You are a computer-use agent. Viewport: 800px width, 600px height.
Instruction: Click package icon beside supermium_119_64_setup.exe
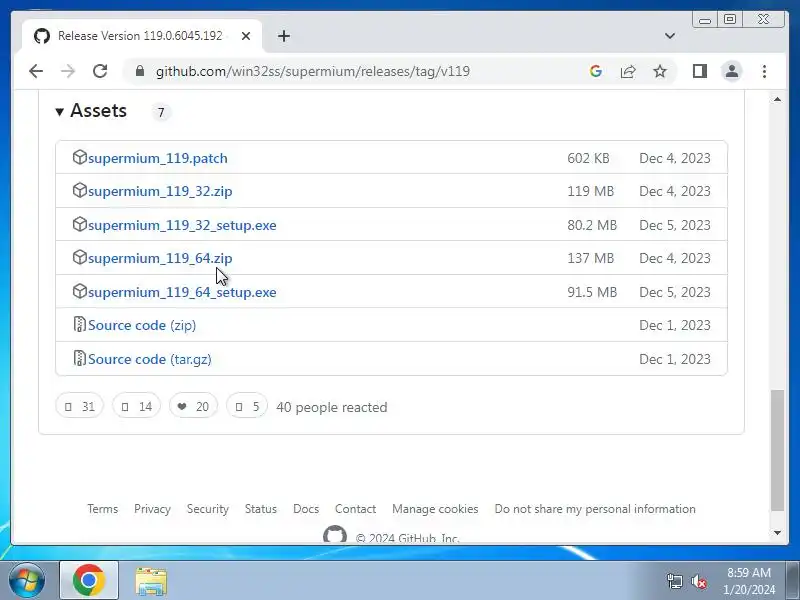click(80, 291)
